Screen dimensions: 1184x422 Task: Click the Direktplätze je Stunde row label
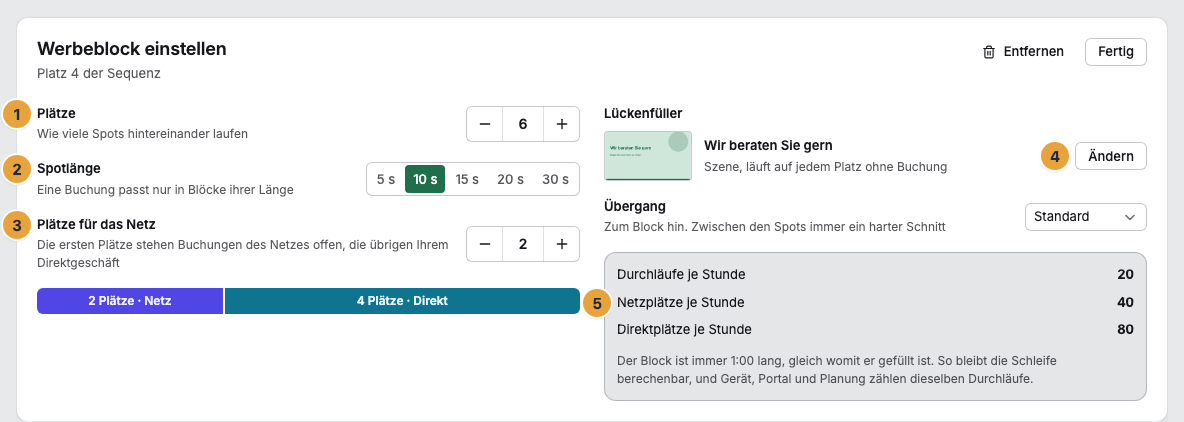(x=684, y=329)
